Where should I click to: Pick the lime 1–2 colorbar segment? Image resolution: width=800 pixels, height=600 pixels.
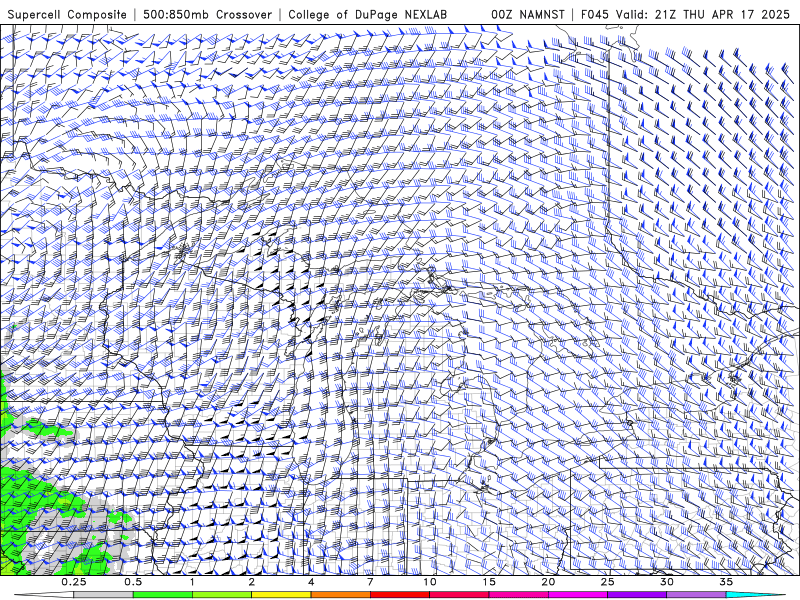[x=222, y=595]
